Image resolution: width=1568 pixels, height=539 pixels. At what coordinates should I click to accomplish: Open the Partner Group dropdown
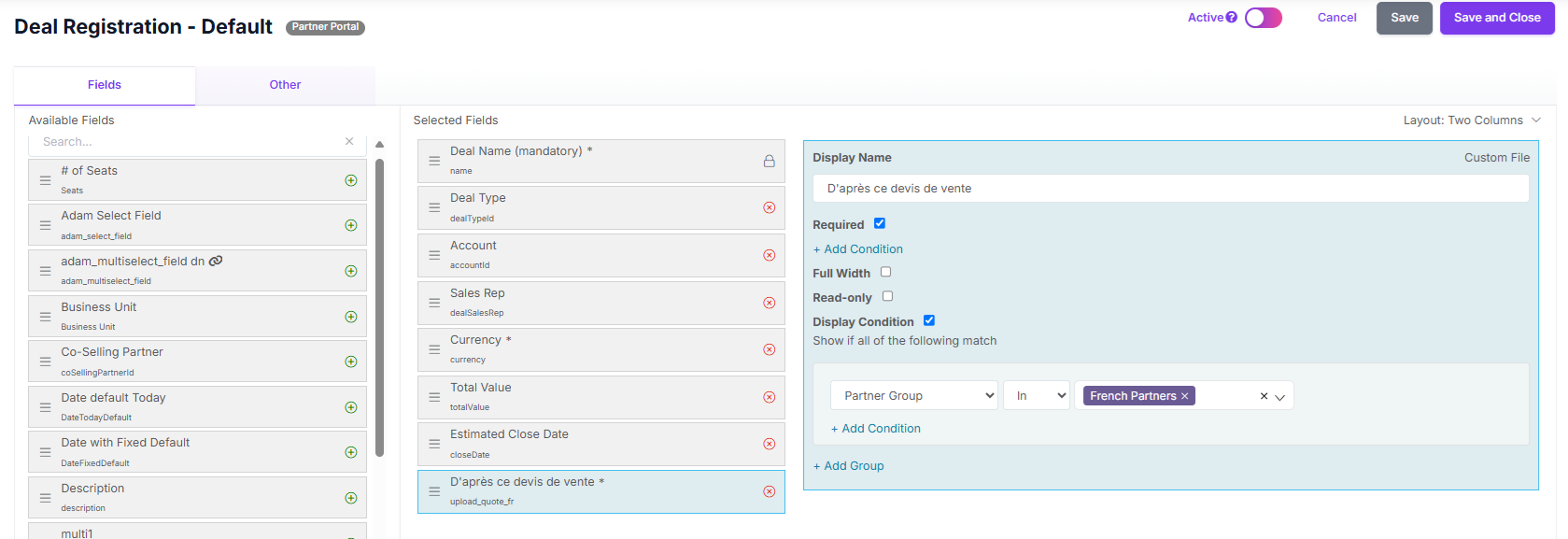[x=914, y=395]
